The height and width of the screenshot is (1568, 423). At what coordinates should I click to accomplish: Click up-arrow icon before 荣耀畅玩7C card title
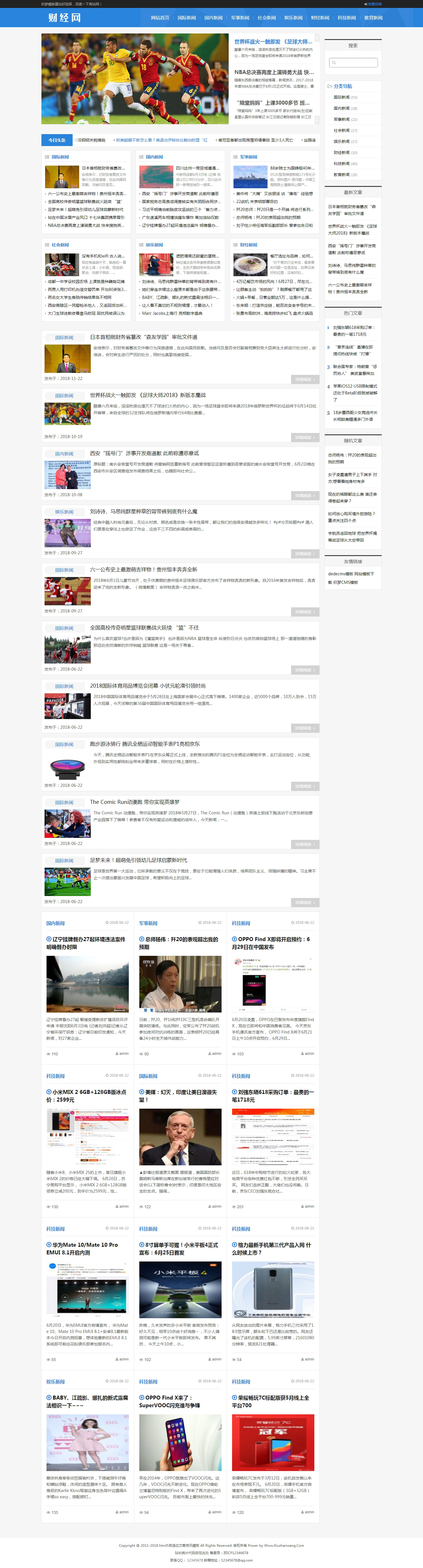(x=234, y=1398)
